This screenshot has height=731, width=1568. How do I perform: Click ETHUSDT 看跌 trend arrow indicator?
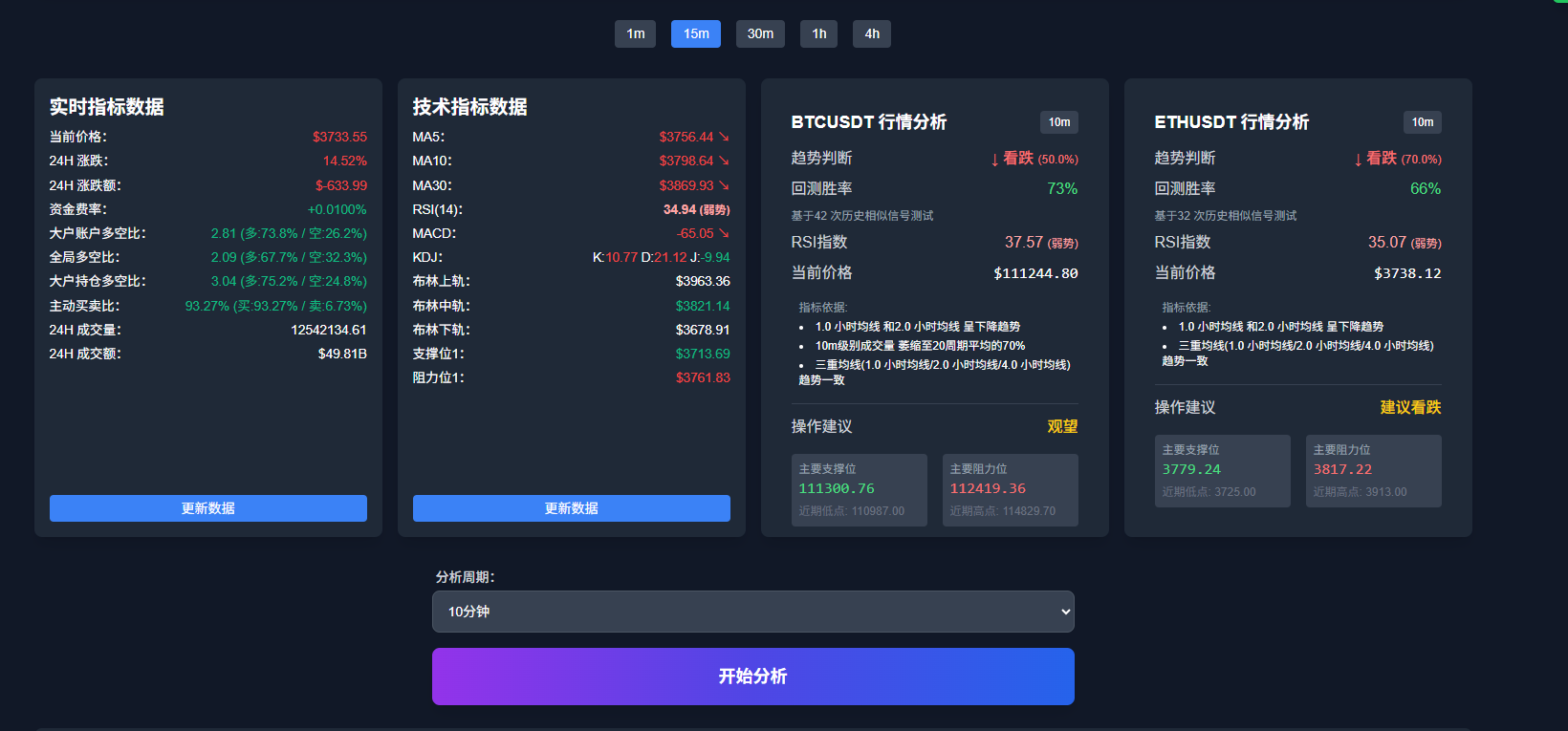click(x=1359, y=160)
